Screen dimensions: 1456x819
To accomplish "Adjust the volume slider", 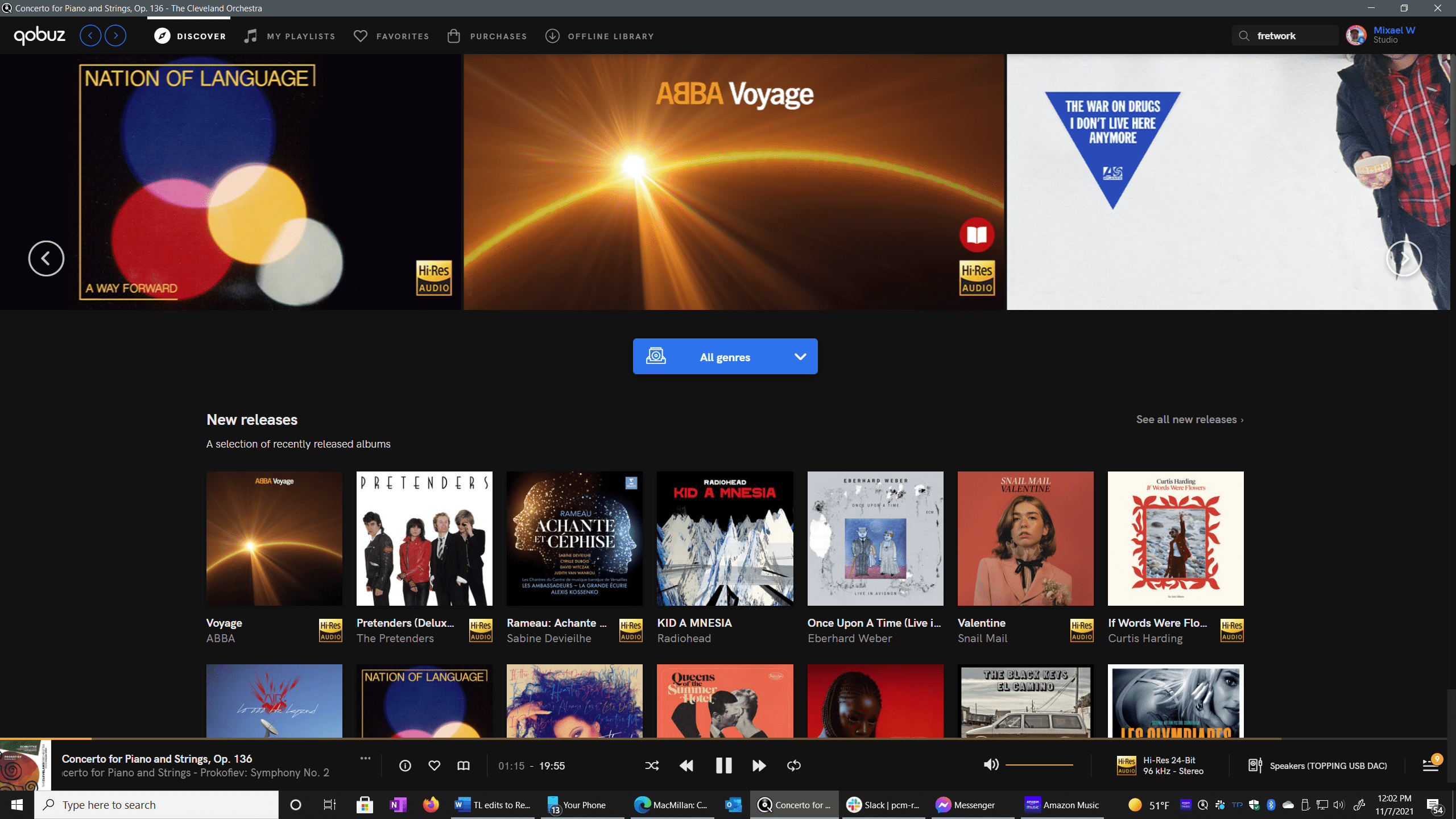I will 1039,765.
